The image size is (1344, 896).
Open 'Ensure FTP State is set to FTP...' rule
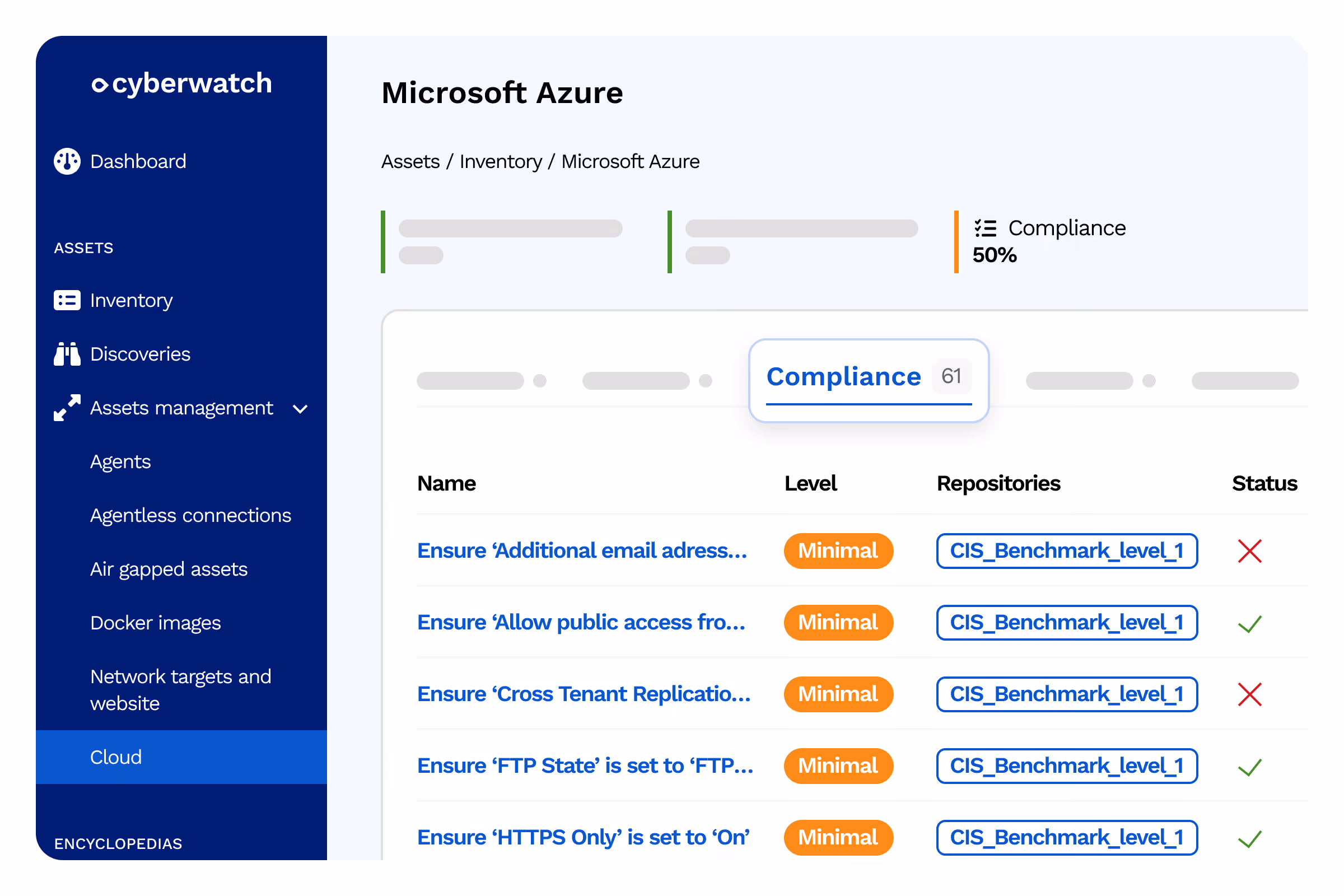(586, 766)
